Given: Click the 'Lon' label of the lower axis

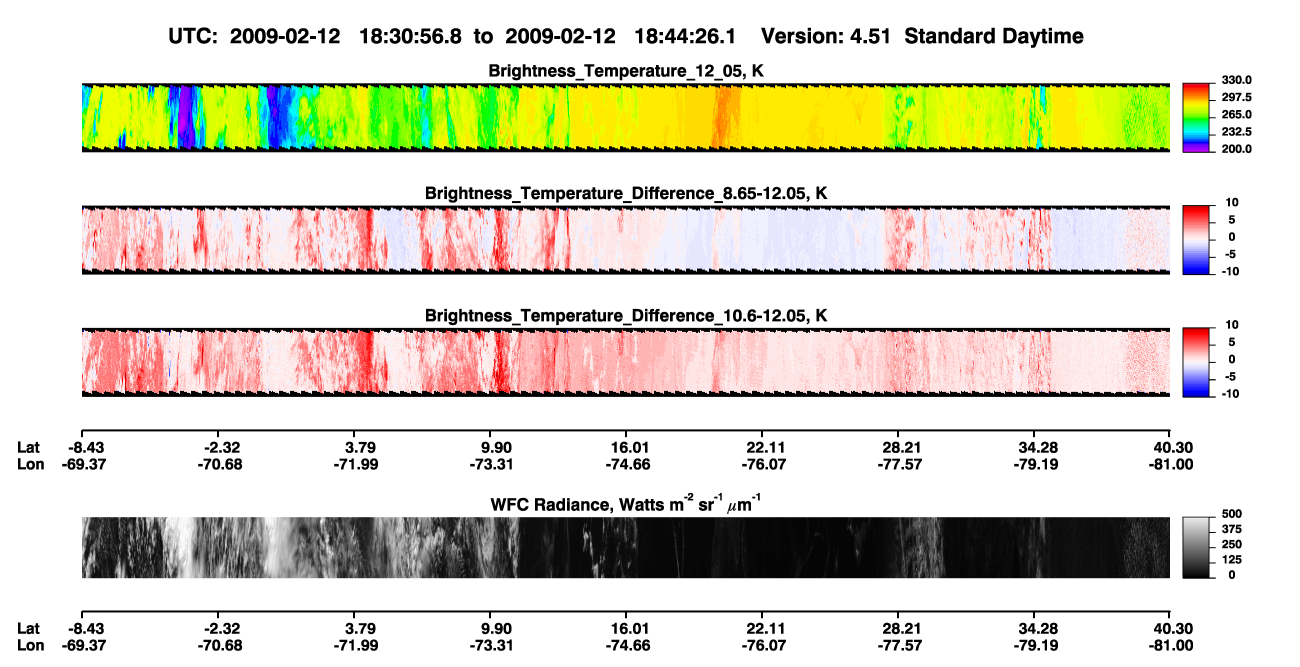Looking at the screenshot, I should click(x=30, y=645).
